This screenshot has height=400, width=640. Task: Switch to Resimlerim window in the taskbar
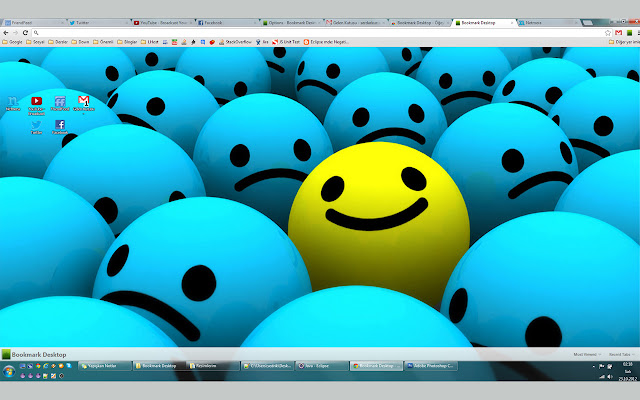click(213, 366)
